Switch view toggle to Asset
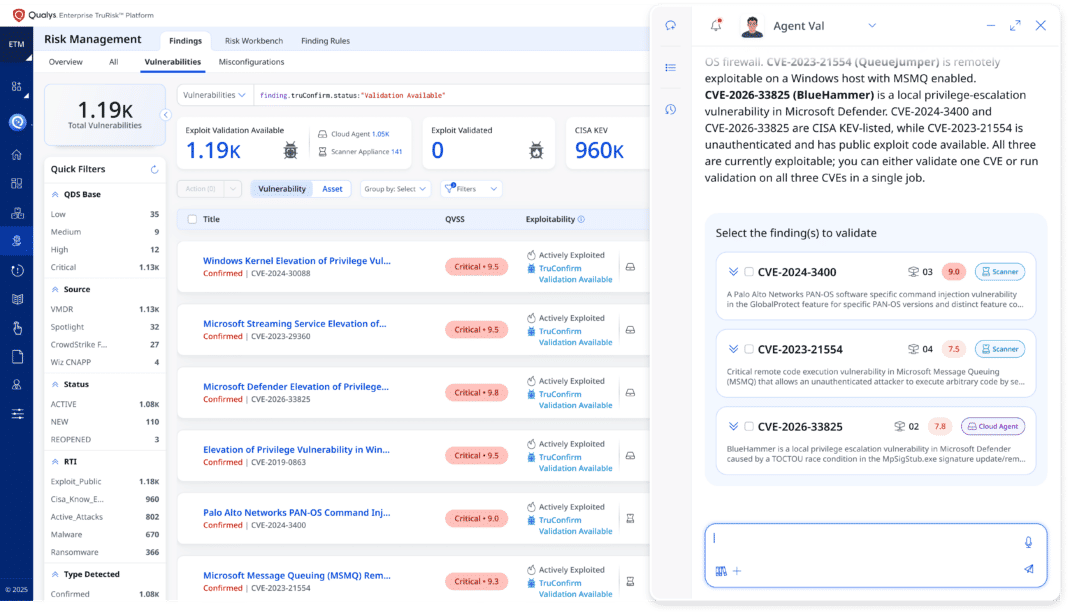1070x614 pixels. pyautogui.click(x=332, y=189)
